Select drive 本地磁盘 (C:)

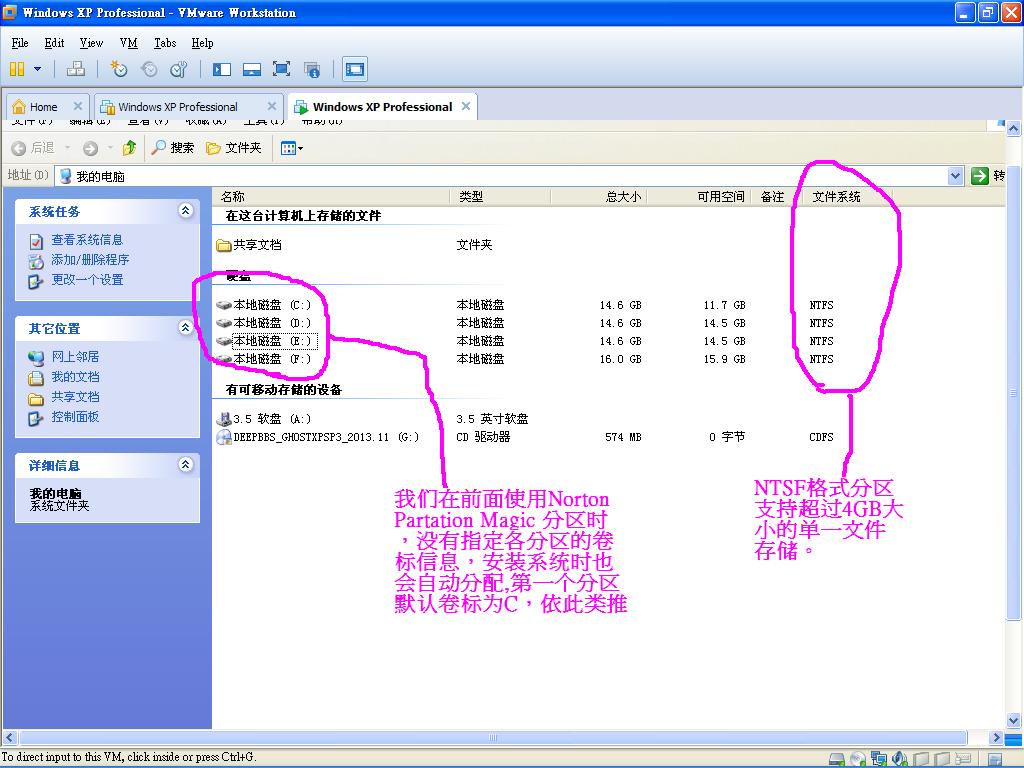point(264,305)
